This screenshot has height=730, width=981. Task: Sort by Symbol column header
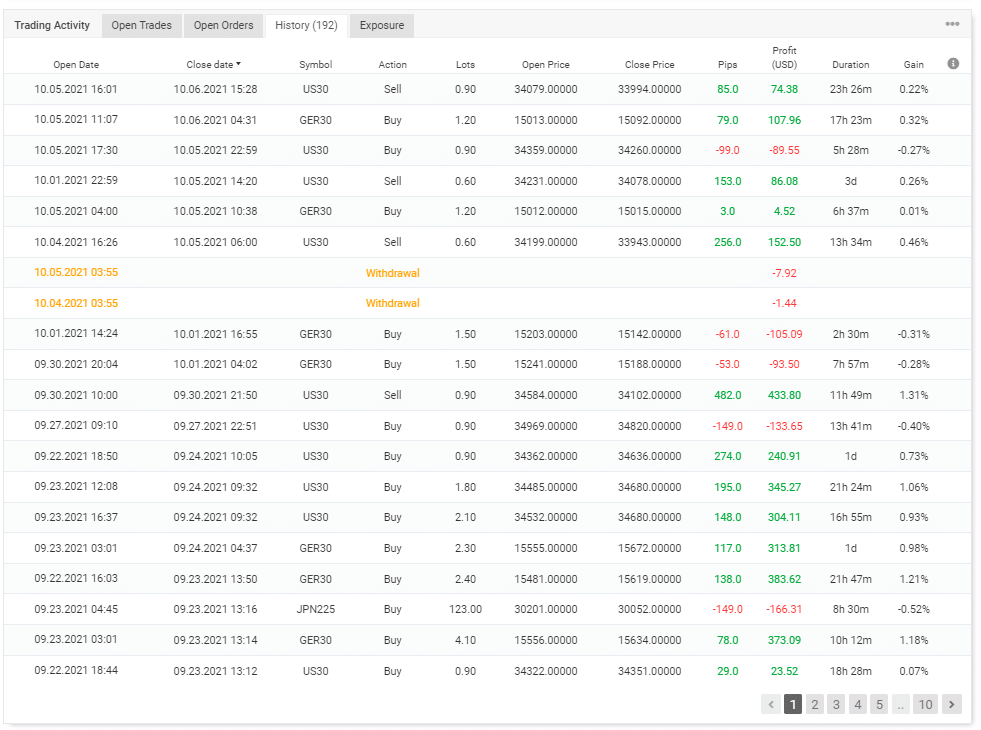[315, 64]
